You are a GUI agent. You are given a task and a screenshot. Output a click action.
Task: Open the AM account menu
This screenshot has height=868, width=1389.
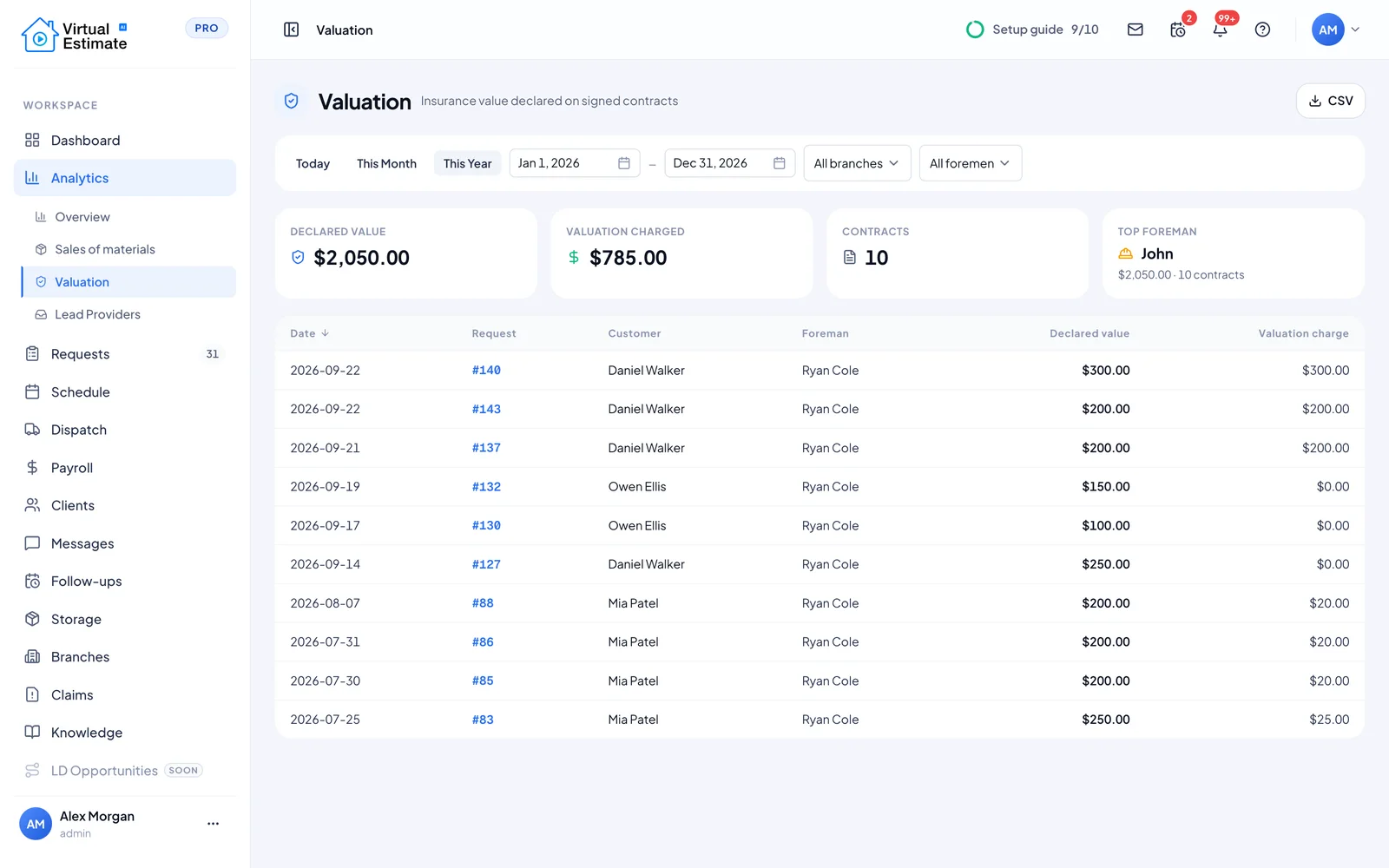click(x=1335, y=30)
